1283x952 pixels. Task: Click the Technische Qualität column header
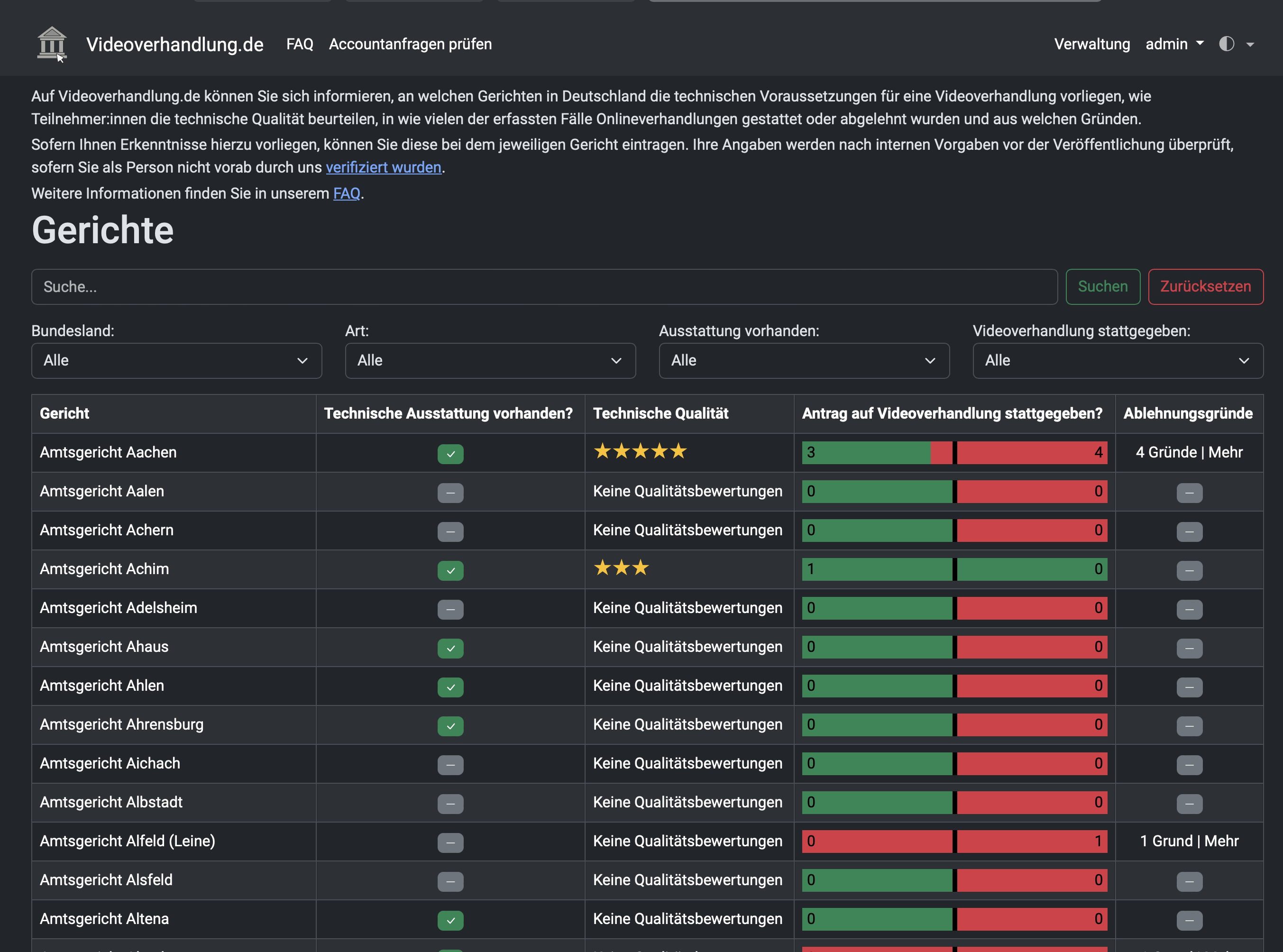pos(660,413)
